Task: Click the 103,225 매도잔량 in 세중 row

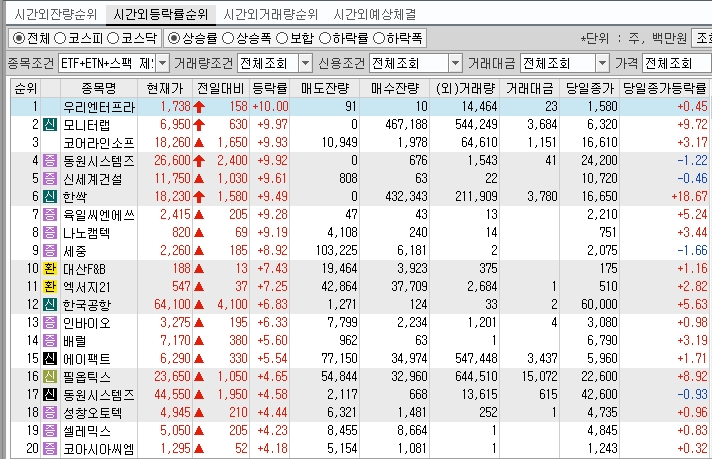Action: pyautogui.click(x=337, y=251)
